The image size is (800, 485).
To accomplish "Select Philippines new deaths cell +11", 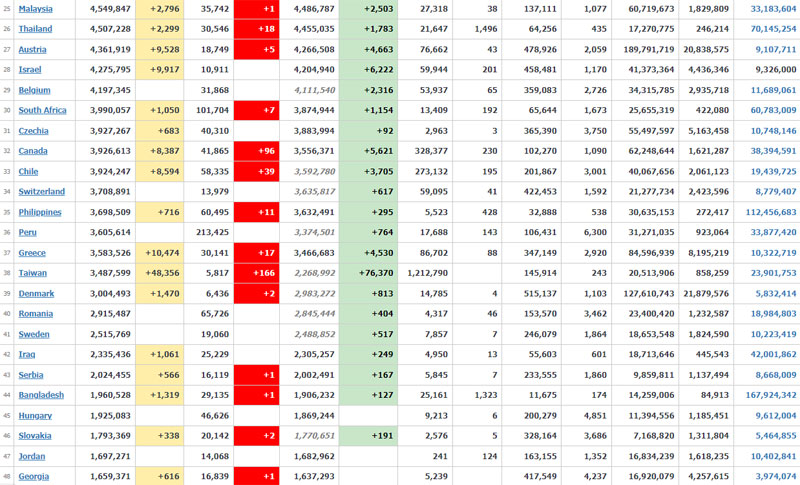I will [x=256, y=212].
